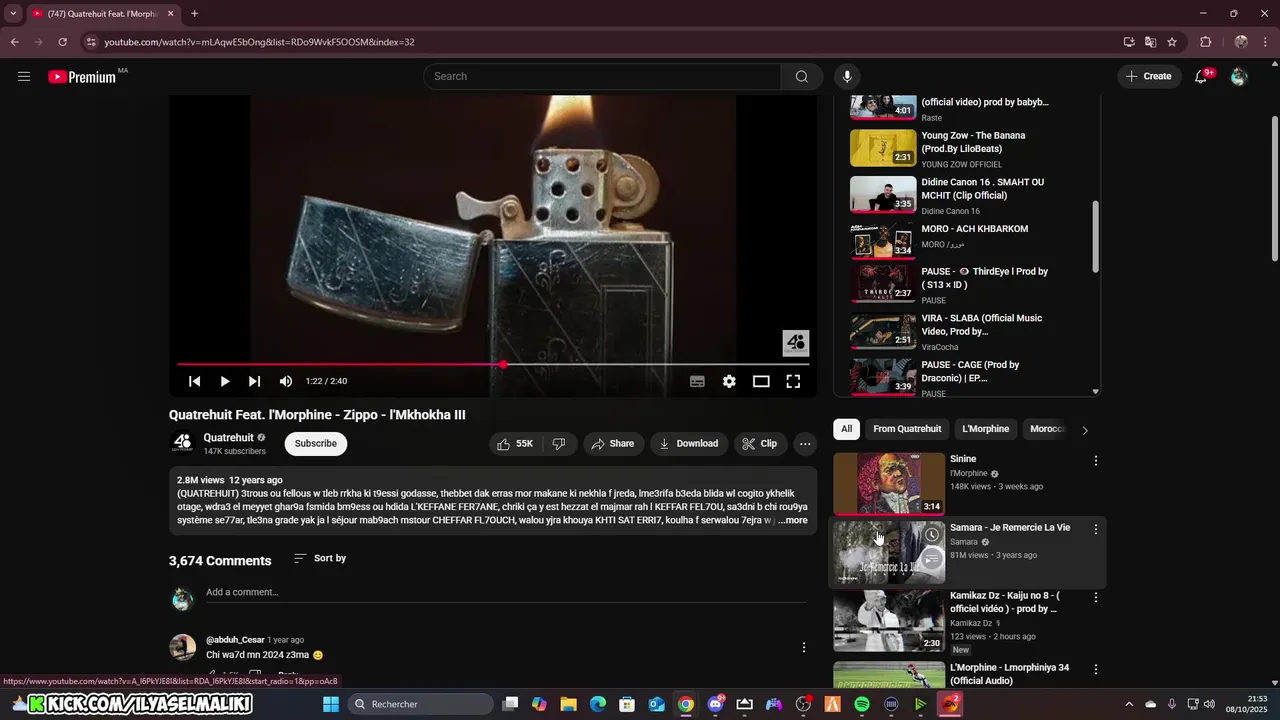The height and width of the screenshot is (720, 1280).
Task: Install app icon in address bar
Action: (1129, 42)
